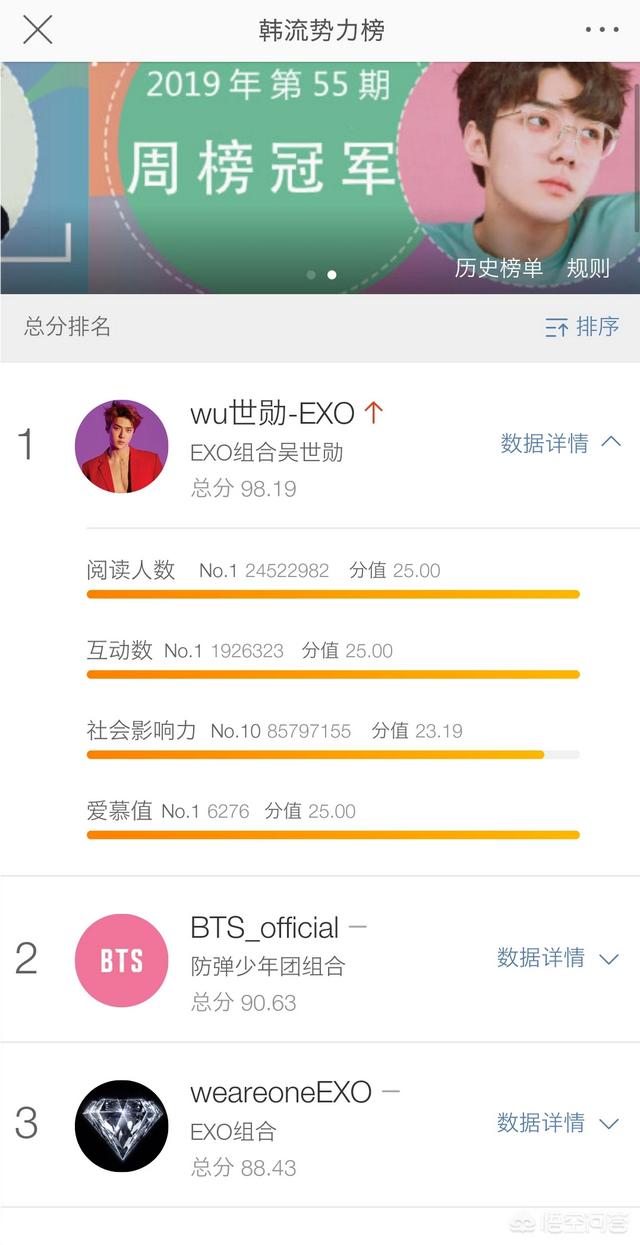
Task: Open the 历史榜单 history list link
Action: (x=499, y=268)
